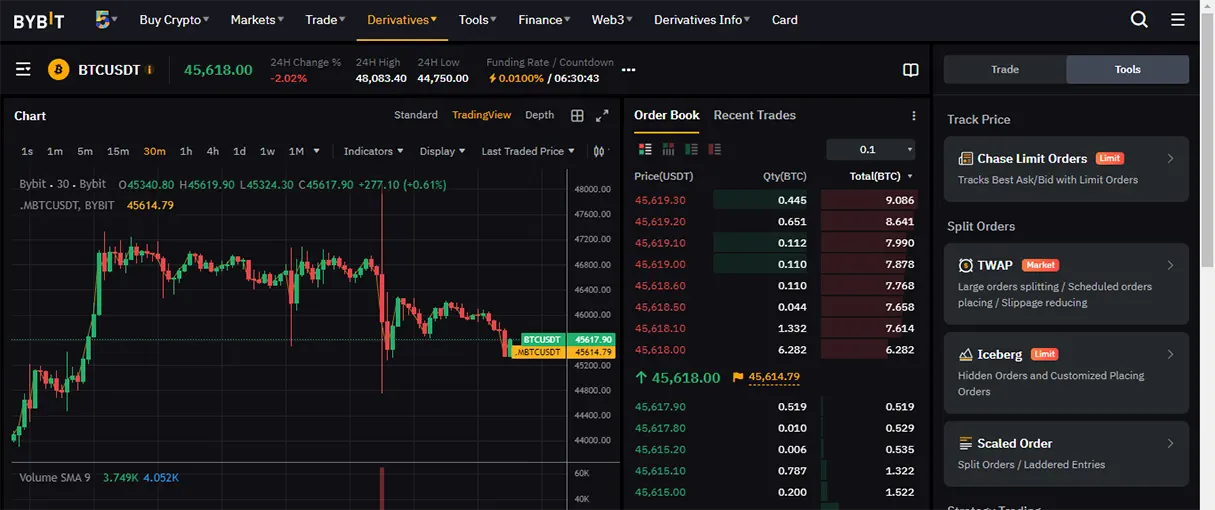Open the Last Traded Price dropdown
Image resolution: width=1215 pixels, height=510 pixels.
[x=528, y=151]
